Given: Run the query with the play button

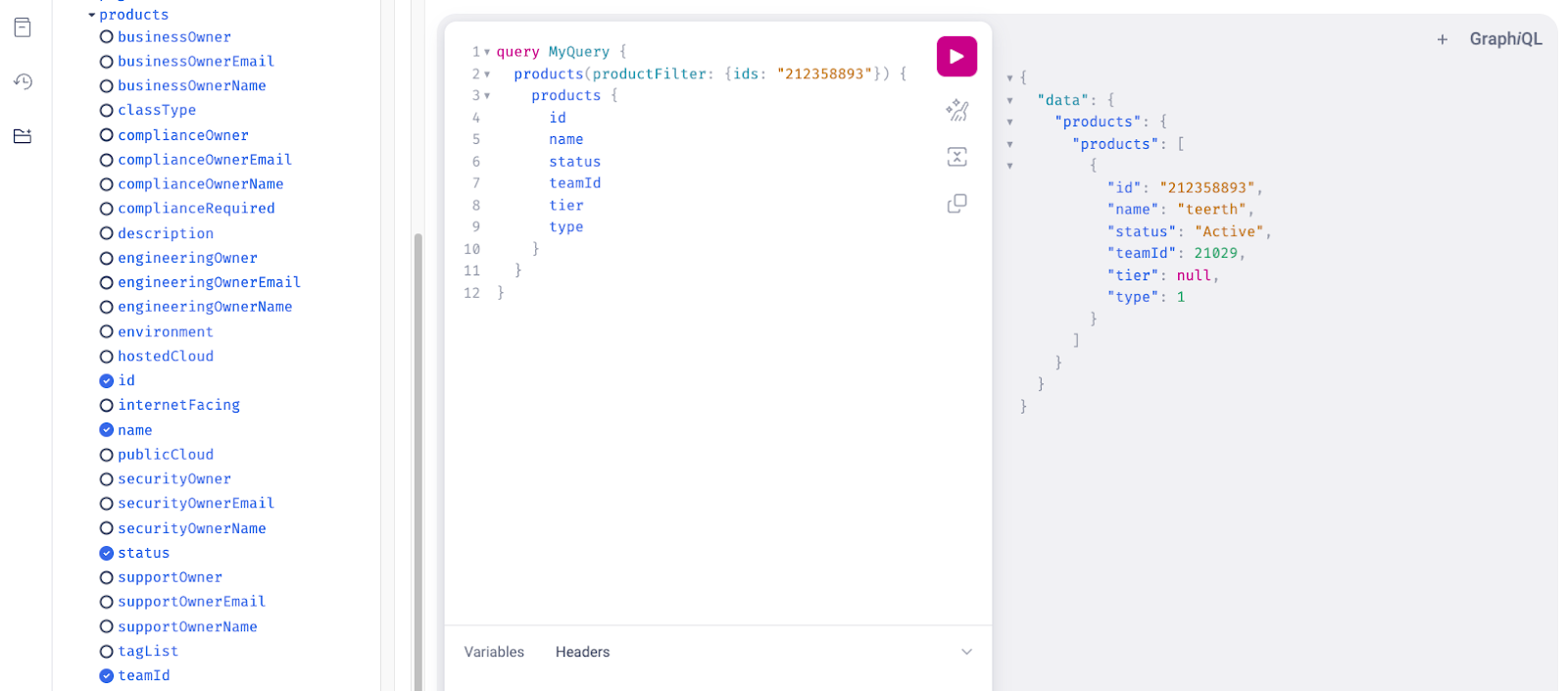Looking at the screenshot, I should (x=956, y=57).
